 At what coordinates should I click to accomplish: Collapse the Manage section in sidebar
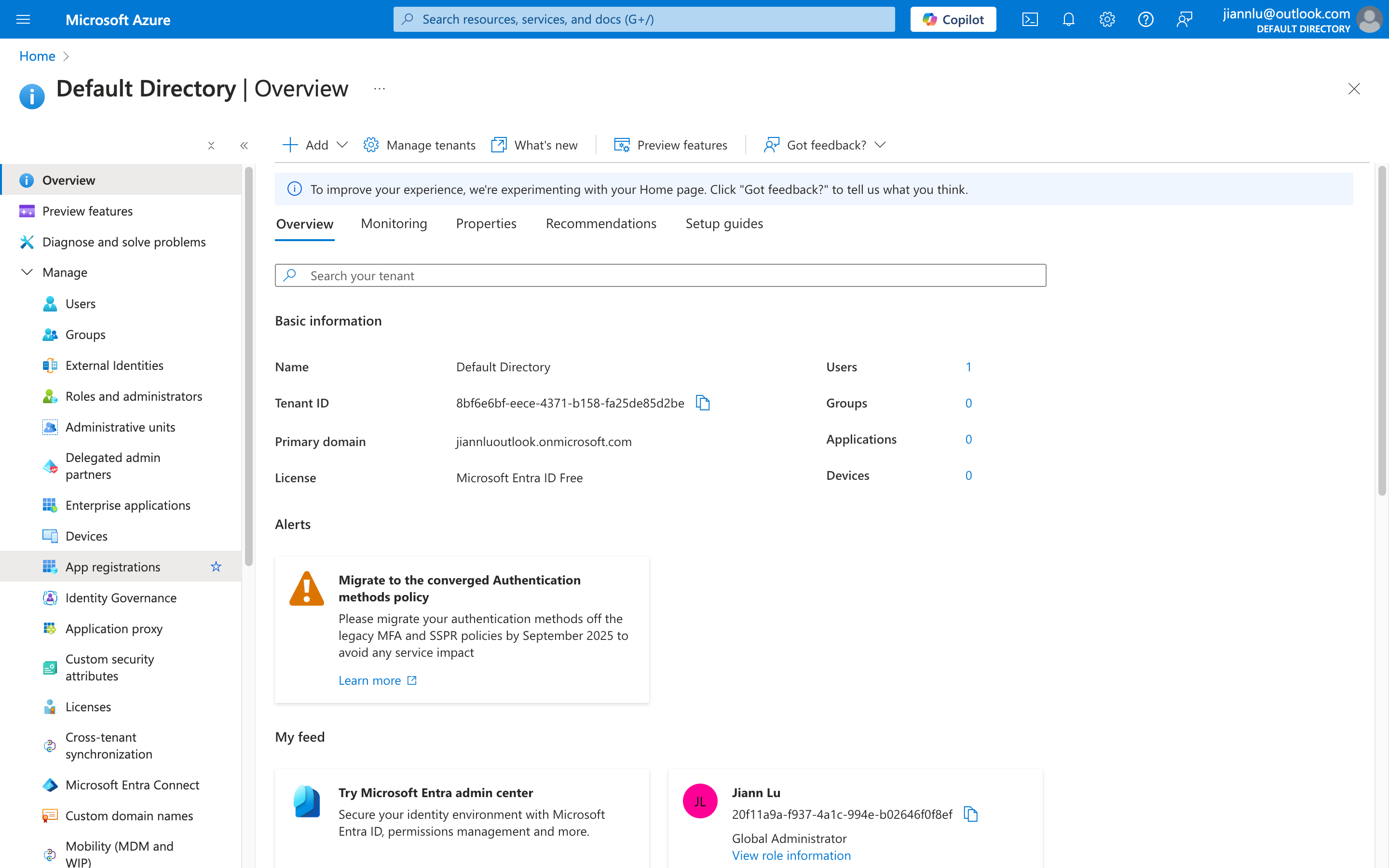click(x=27, y=272)
